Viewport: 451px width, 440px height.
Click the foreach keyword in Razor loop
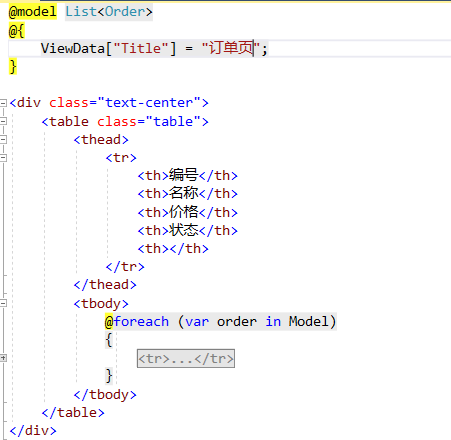click(141, 322)
